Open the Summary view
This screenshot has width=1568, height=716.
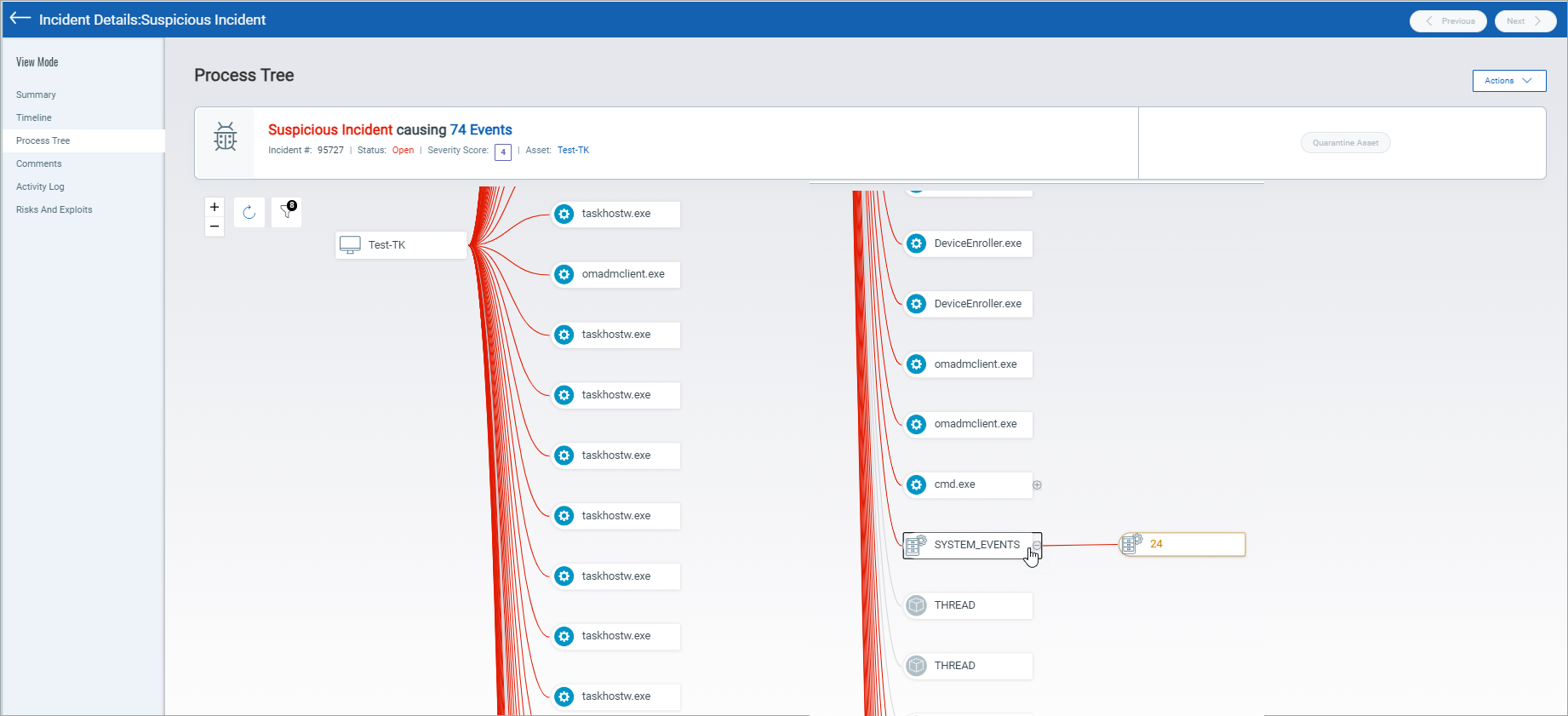[36, 95]
